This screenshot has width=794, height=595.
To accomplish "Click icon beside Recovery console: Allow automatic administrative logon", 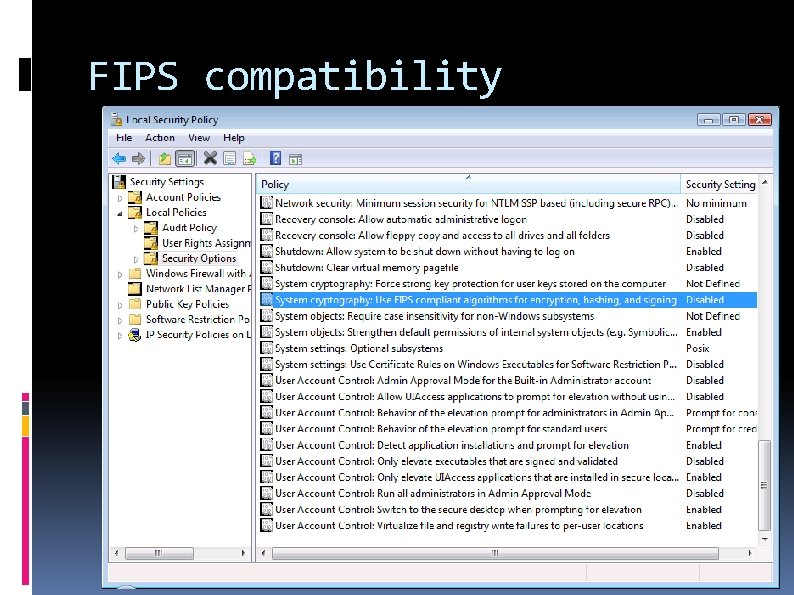I will pos(266,219).
